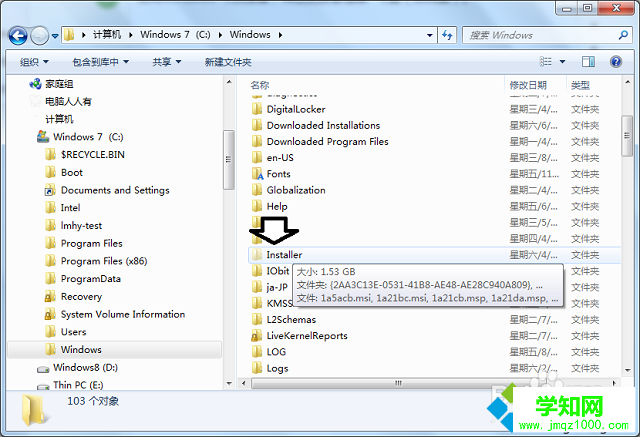This screenshot has height=437, width=640.
Task: Click navigation pane vertical scrollbar thumb
Action: click(229, 160)
